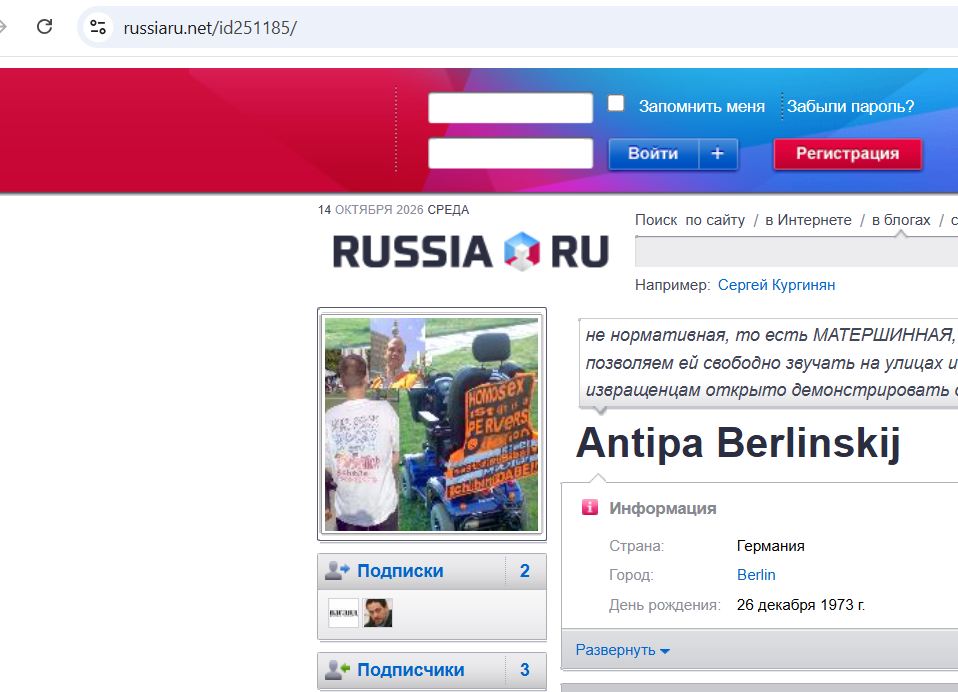The width and height of the screenshot is (958, 692).
Task: Click the site search text field
Action: (796, 252)
